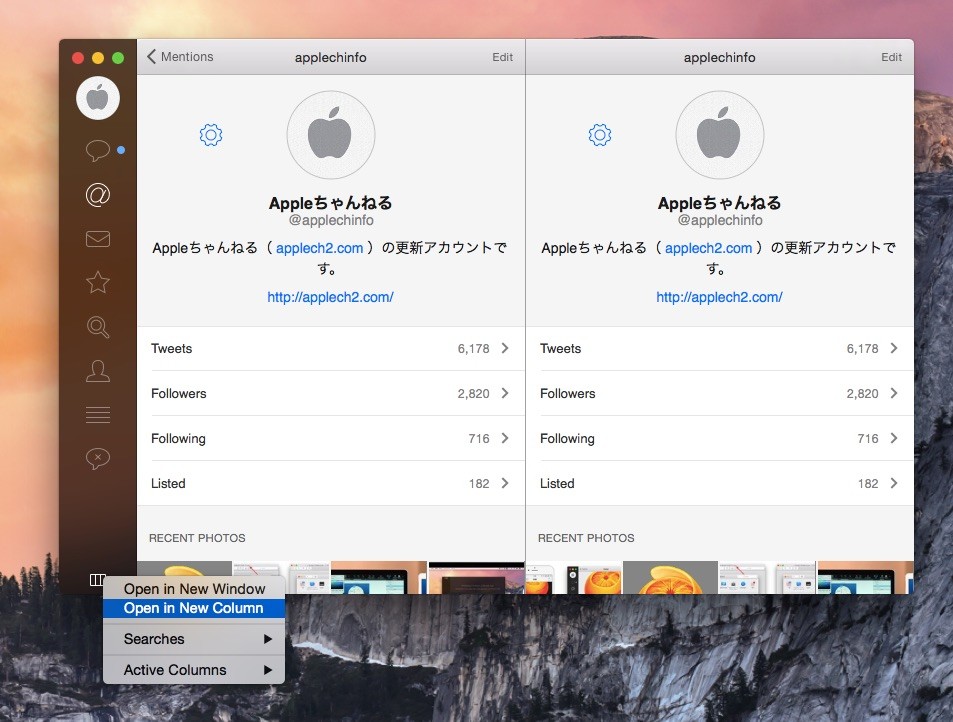The height and width of the screenshot is (722, 953).
Task: Click Edit in the left column header
Action: pyautogui.click(x=503, y=57)
